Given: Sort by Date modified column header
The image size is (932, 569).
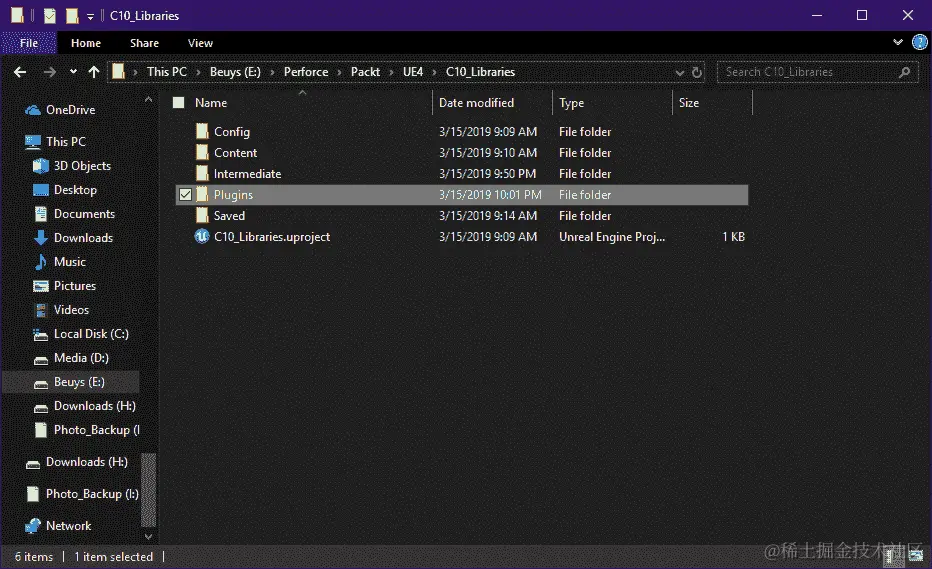Looking at the screenshot, I should (x=476, y=102).
